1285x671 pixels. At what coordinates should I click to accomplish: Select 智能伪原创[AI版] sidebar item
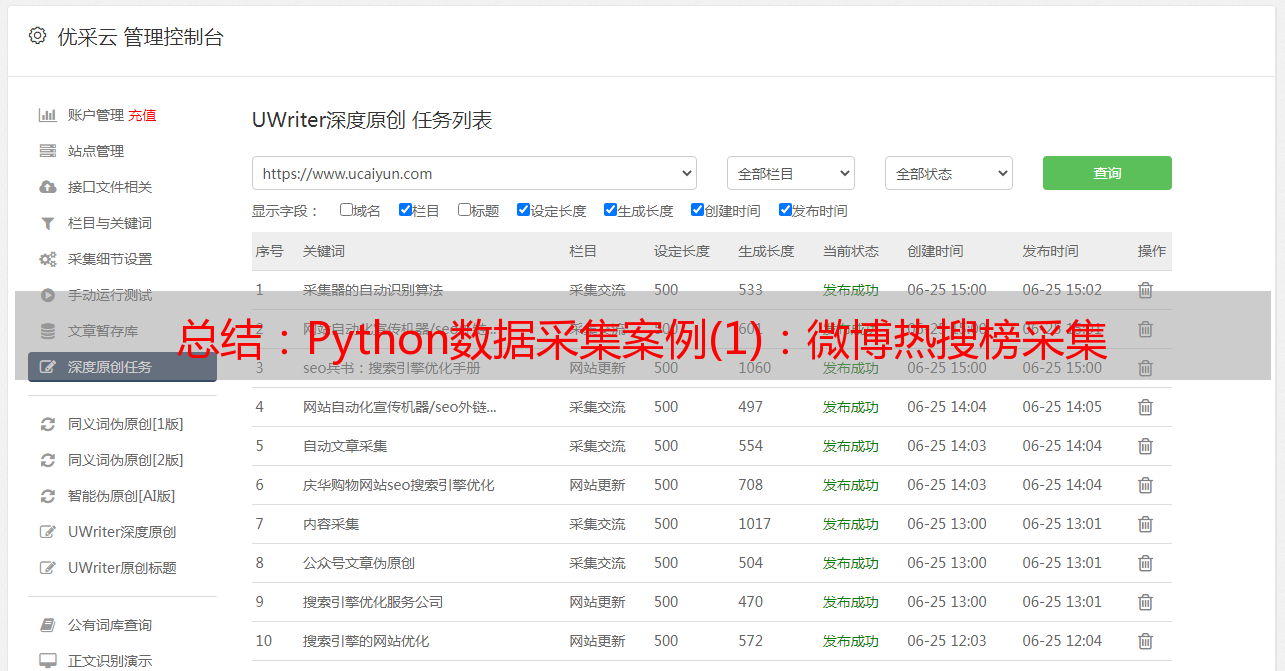click(121, 496)
